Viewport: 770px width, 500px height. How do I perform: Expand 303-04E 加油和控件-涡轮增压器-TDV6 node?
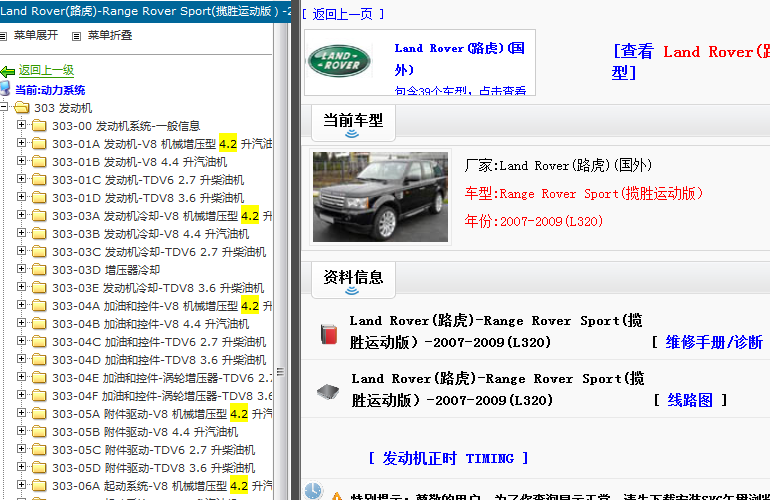point(21,377)
